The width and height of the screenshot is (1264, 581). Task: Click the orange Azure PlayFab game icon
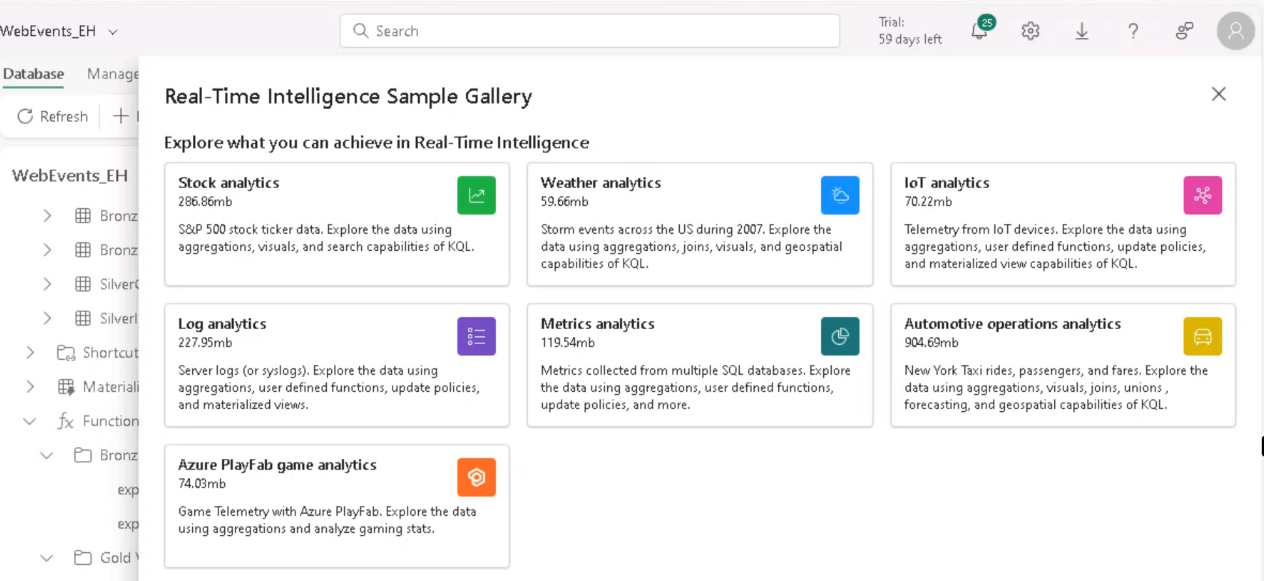(x=476, y=477)
